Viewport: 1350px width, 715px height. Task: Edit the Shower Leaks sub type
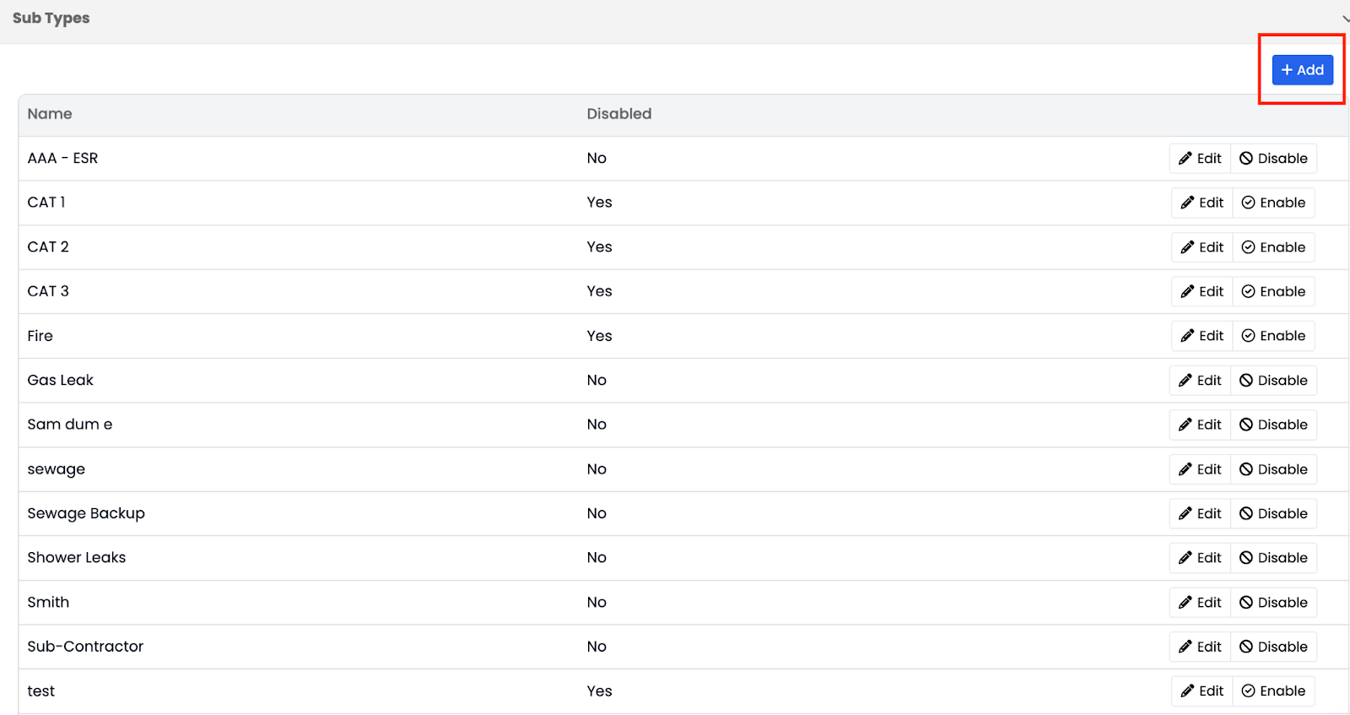[1200, 558]
